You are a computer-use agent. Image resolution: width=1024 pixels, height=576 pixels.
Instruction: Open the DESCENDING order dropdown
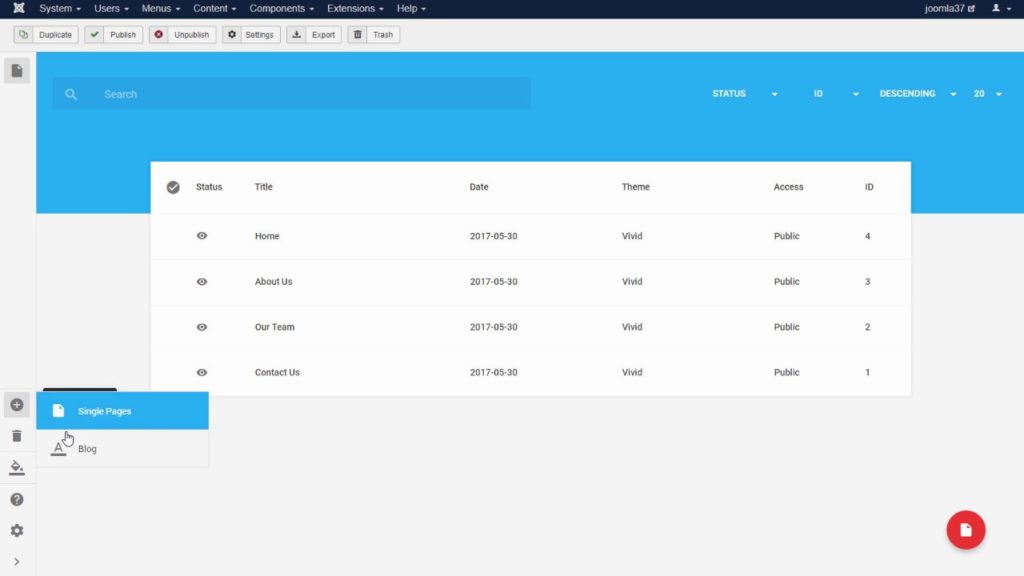[x=918, y=94]
